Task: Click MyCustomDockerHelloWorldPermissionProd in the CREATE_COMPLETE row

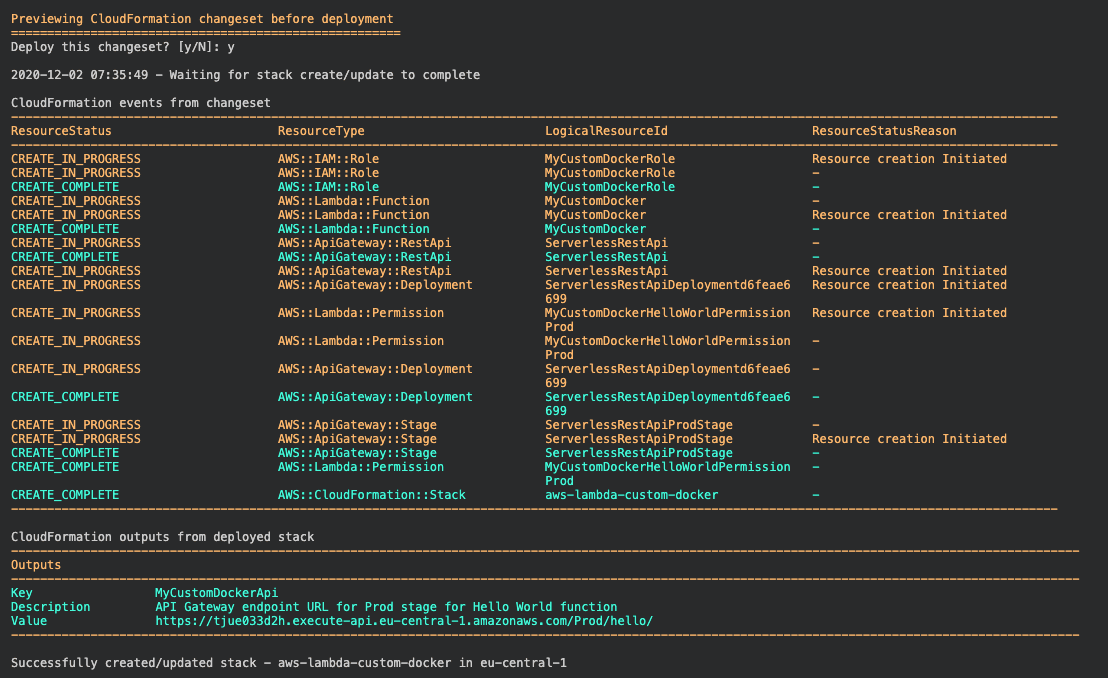Action: [x=668, y=474]
